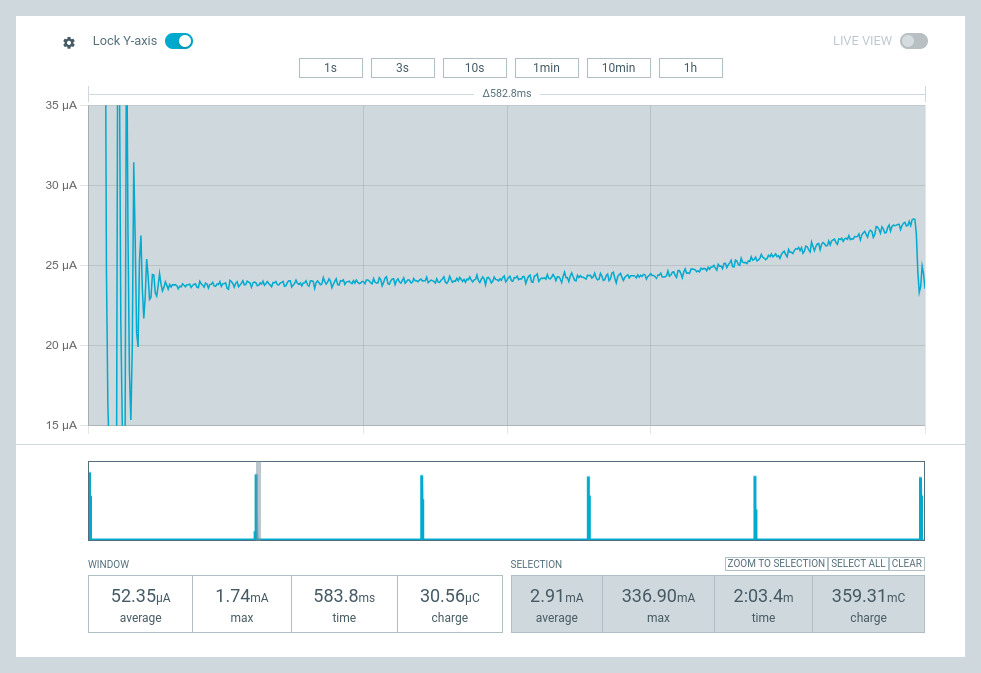
Task: Toggle the Lock Y-axis switch
Action: click(179, 41)
